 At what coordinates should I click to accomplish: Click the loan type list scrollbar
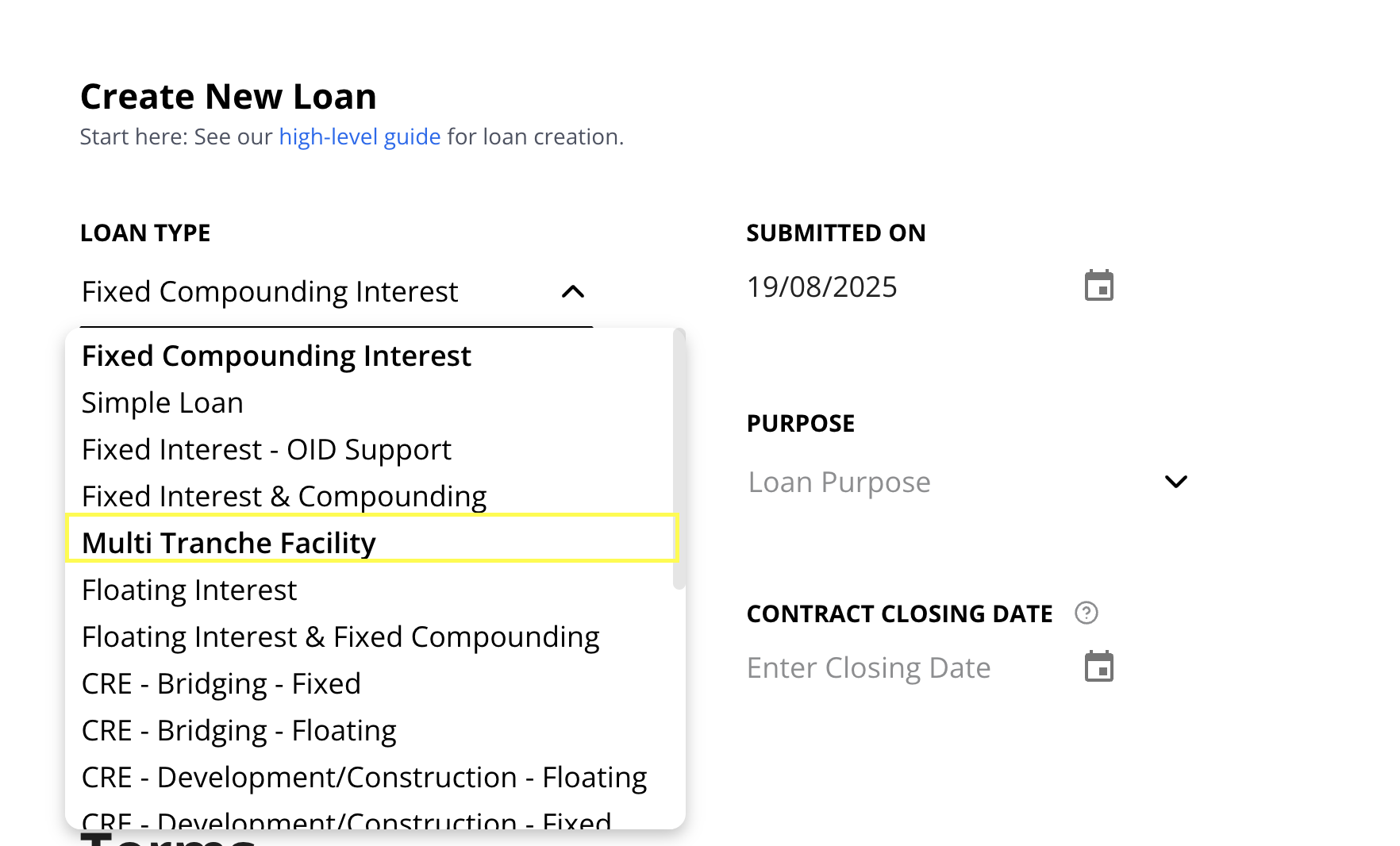tap(679, 460)
